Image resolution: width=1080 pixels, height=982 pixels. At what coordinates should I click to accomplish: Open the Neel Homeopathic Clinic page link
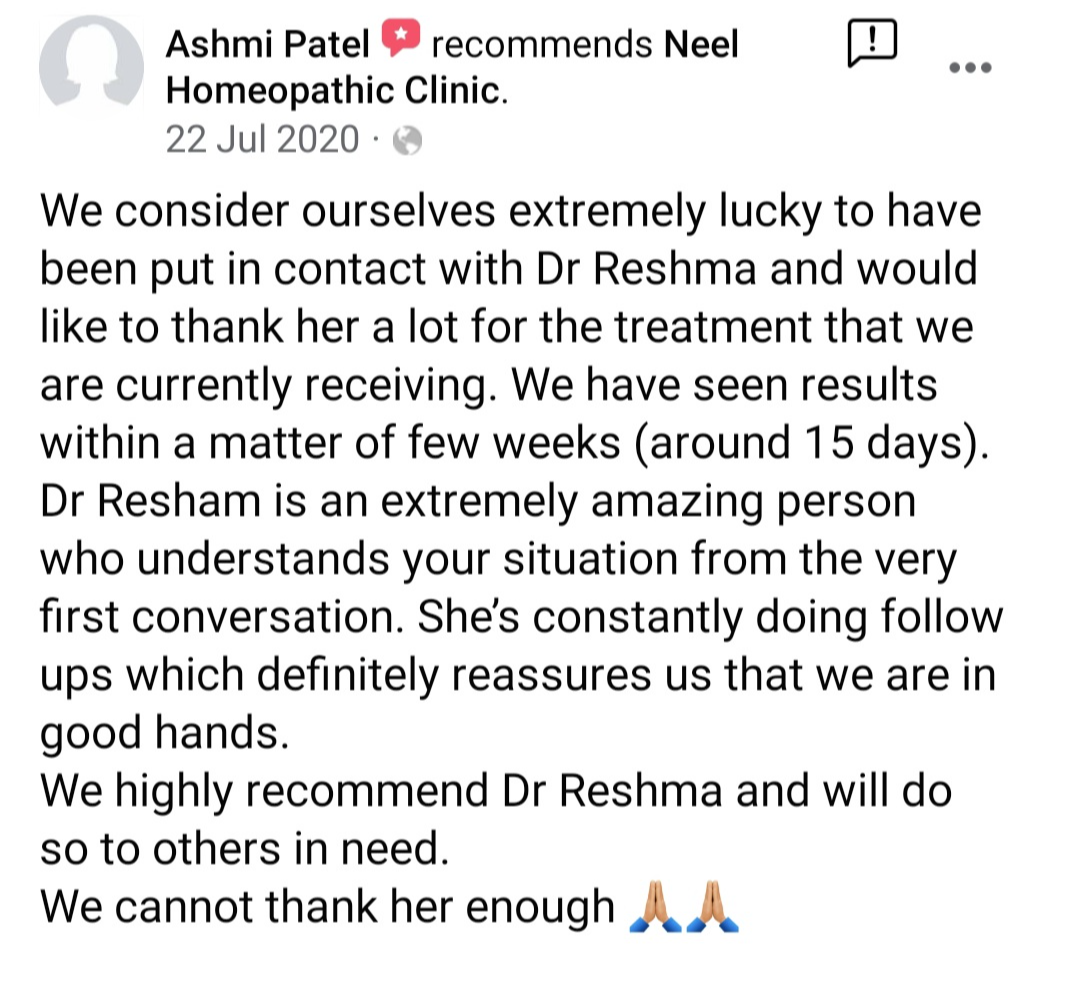tap(701, 44)
